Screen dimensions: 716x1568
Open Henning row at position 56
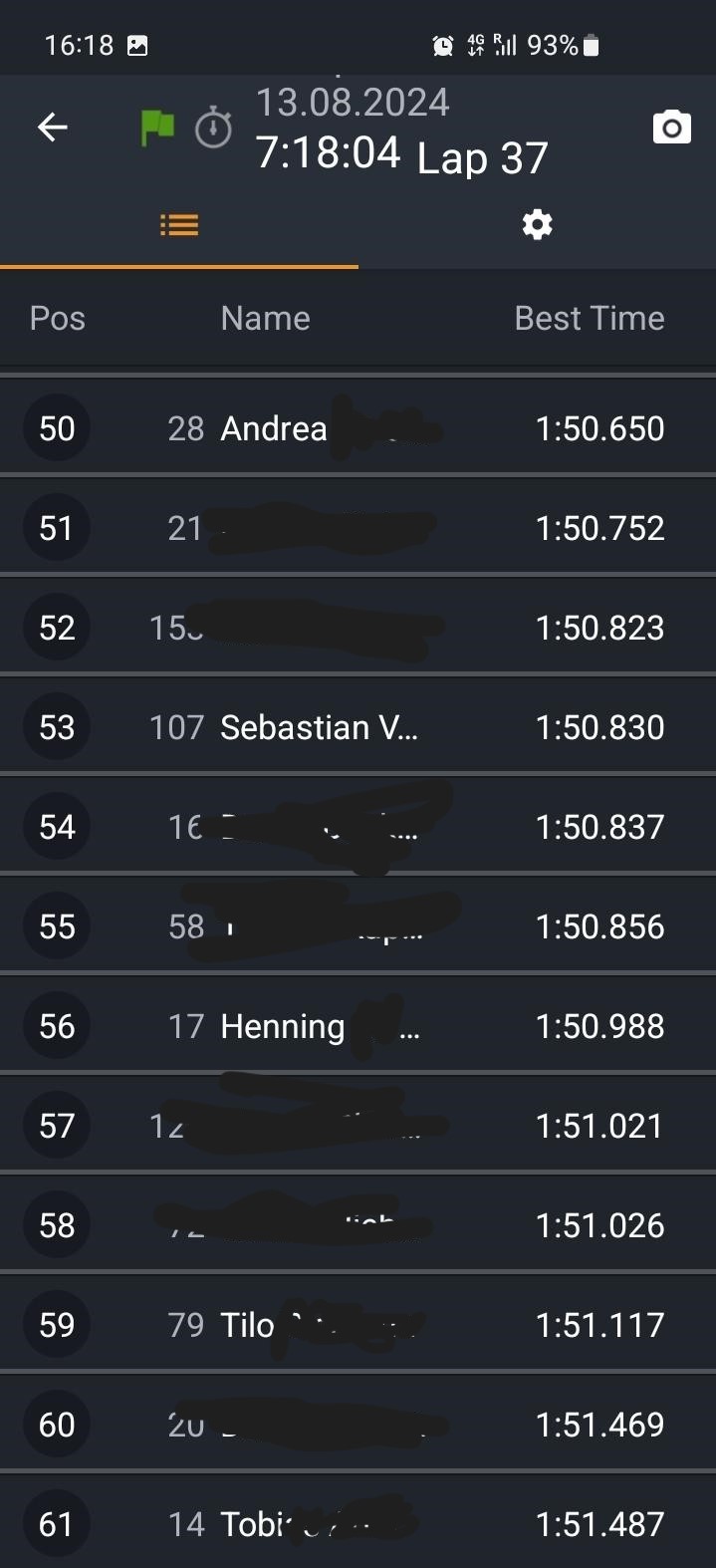point(282,1026)
